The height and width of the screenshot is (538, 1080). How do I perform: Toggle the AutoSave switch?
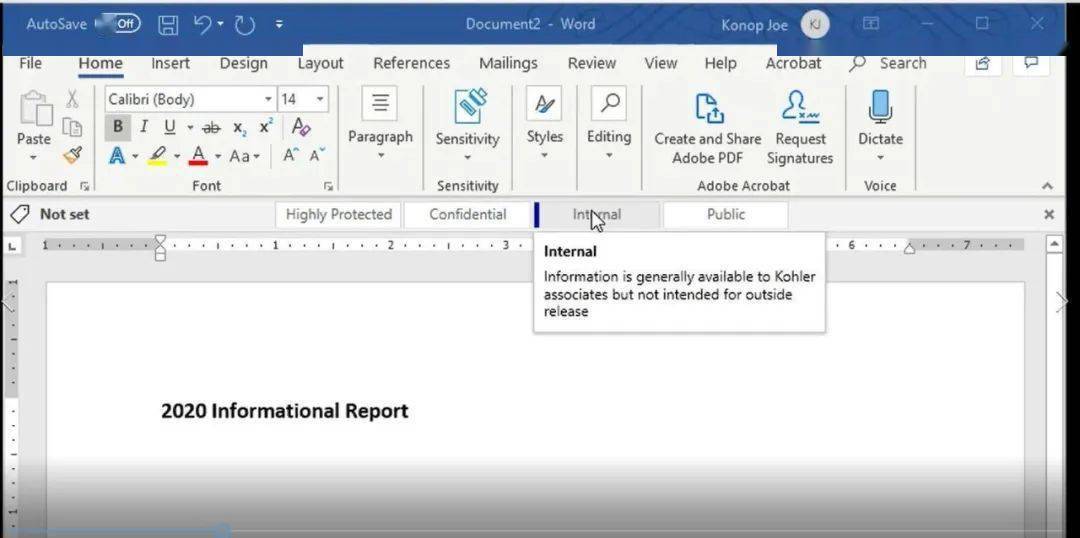(118, 24)
